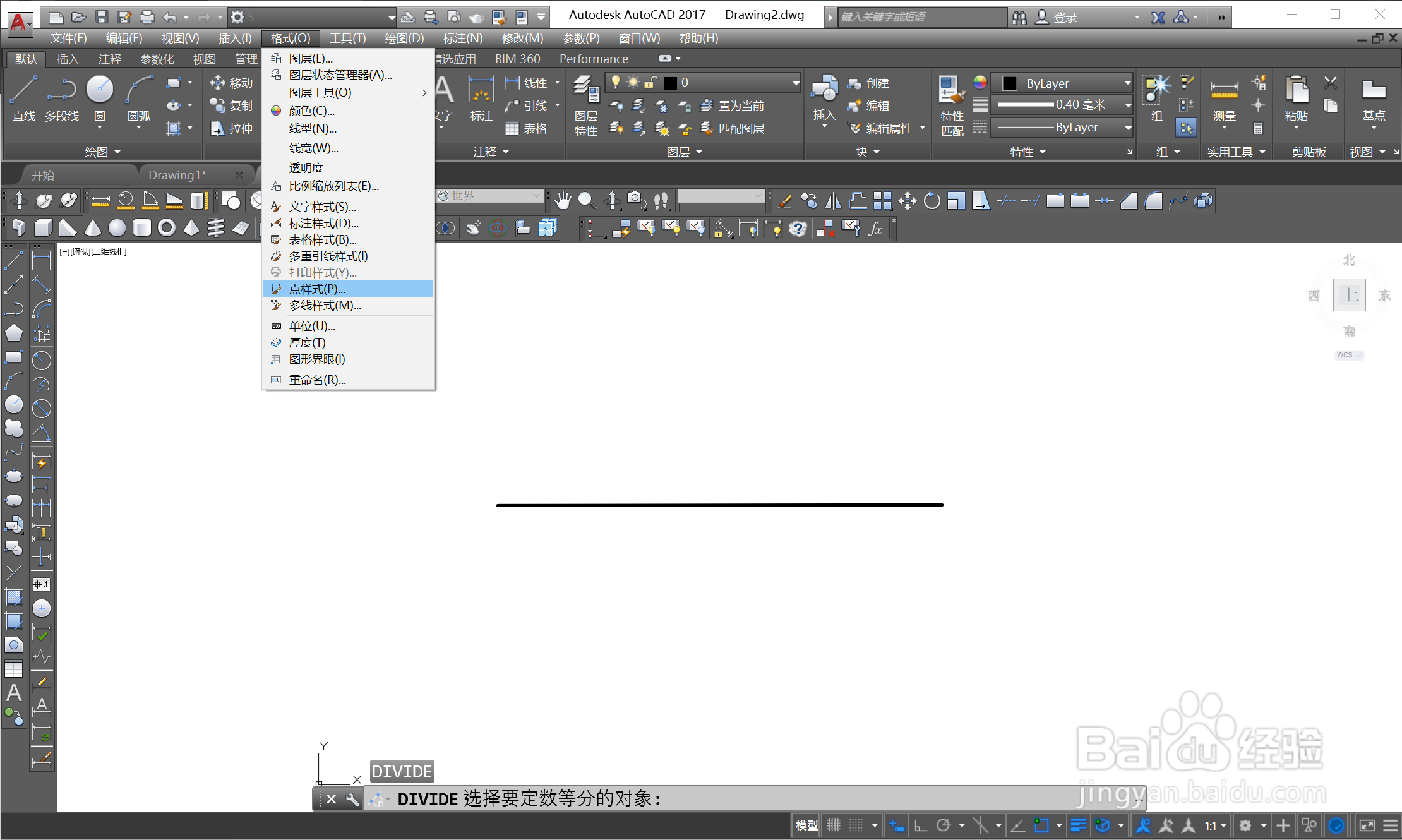Open the 0.40 毫米 lineweight dropdown
Viewport: 1402px width, 840px height.
1127,105
